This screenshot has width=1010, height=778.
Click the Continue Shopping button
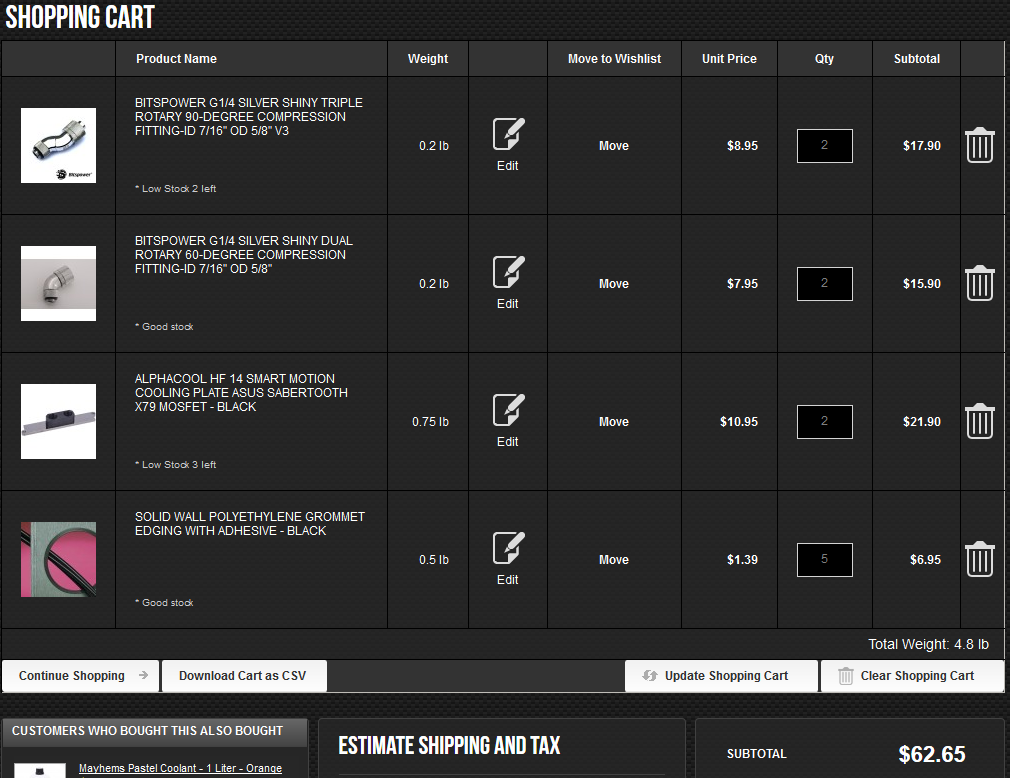click(81, 676)
